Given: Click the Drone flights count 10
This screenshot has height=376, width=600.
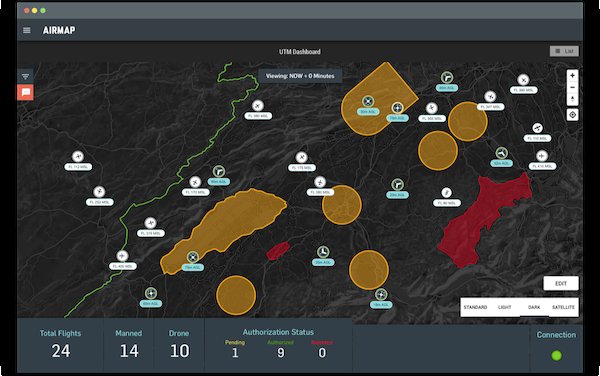Looking at the screenshot, I should [x=179, y=351].
